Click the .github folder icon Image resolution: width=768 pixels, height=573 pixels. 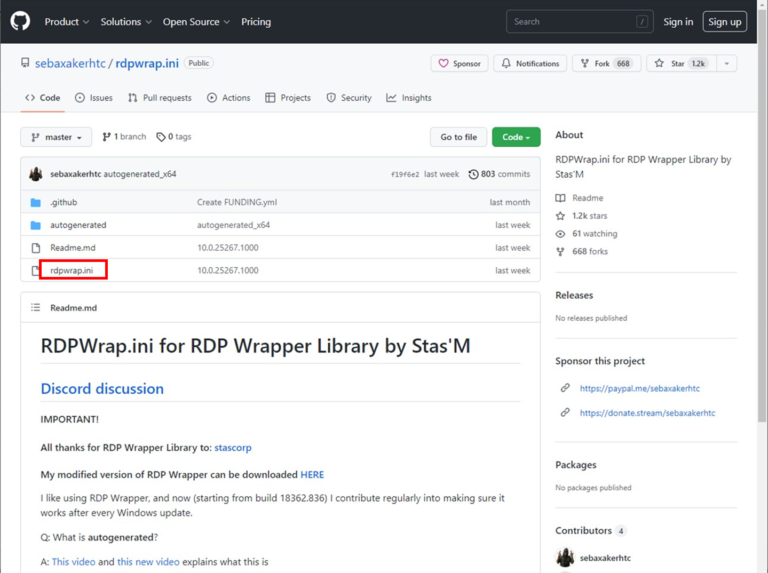[x=36, y=202]
